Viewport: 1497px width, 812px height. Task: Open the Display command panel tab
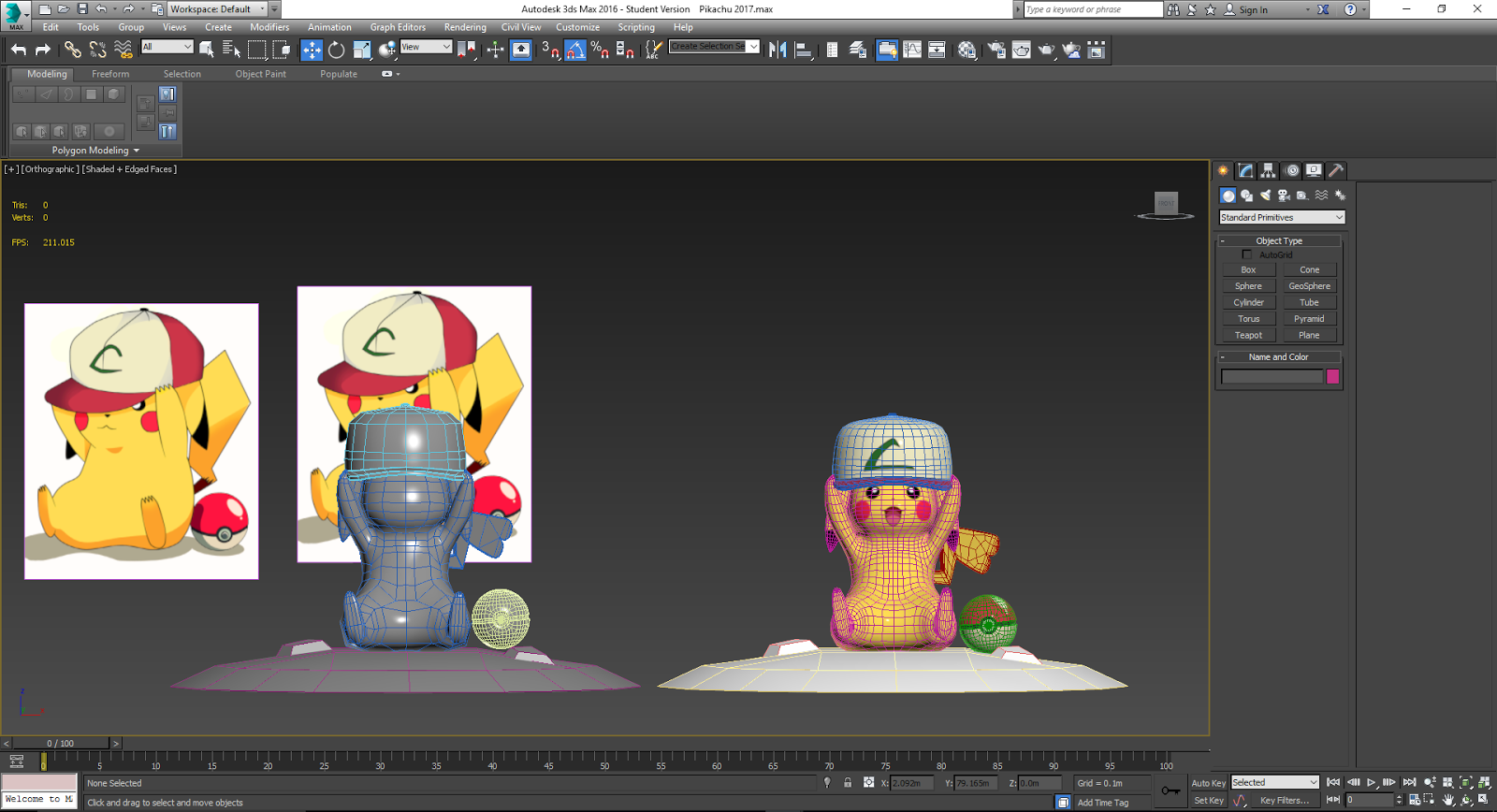coord(1314,170)
